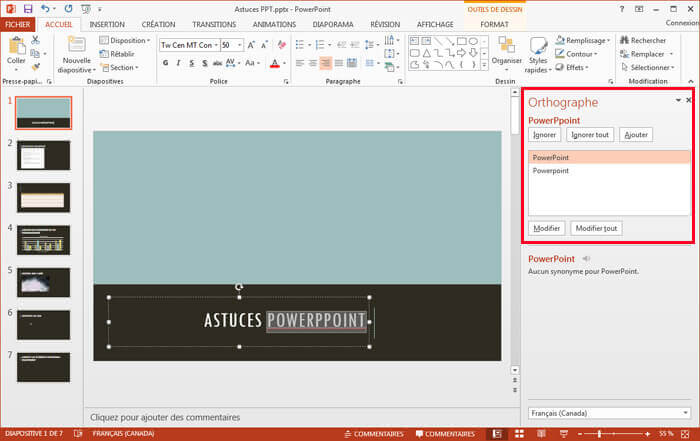Click the Ignorer button
The height and width of the screenshot is (441, 700).
[544, 134]
